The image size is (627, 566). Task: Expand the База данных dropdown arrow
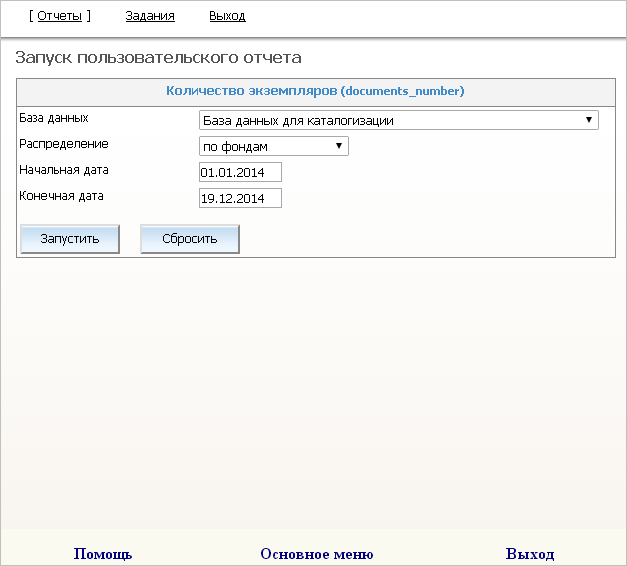click(x=588, y=121)
